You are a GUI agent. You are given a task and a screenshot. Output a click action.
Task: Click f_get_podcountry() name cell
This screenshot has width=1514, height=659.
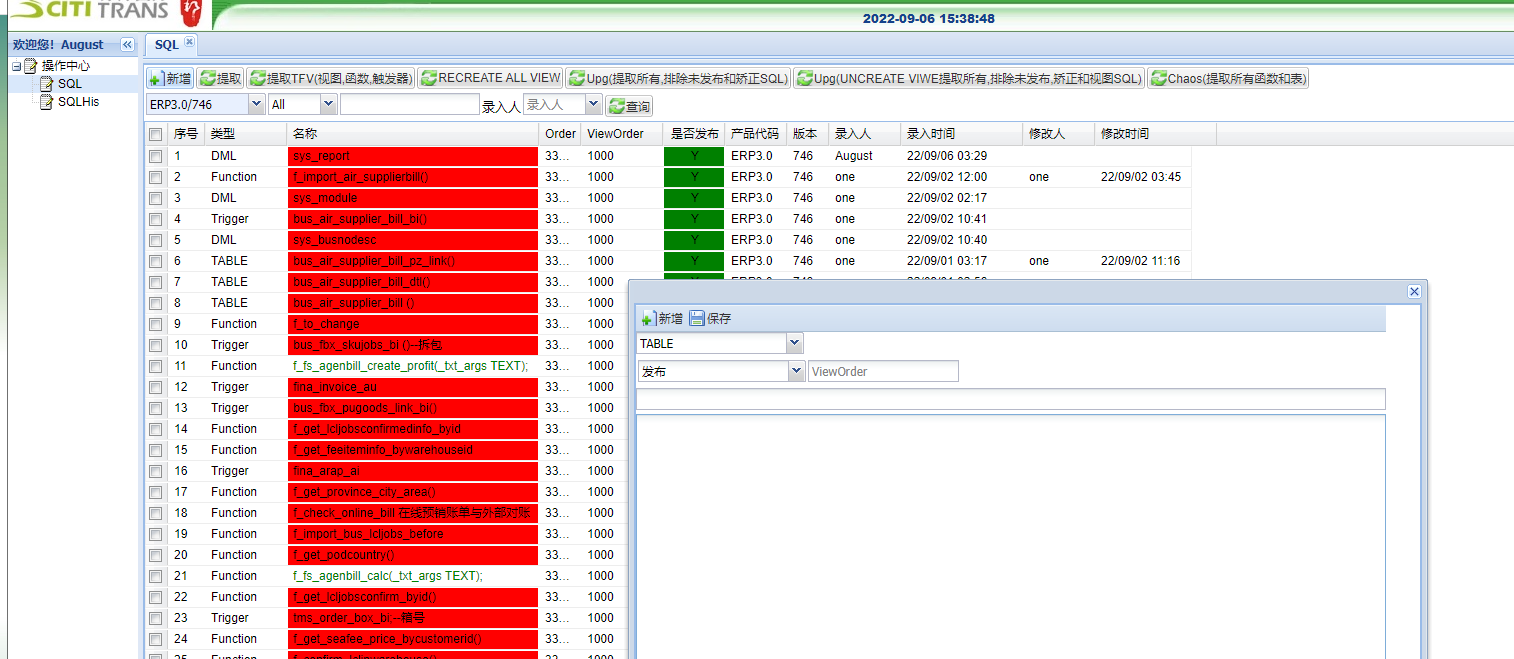click(x=413, y=555)
